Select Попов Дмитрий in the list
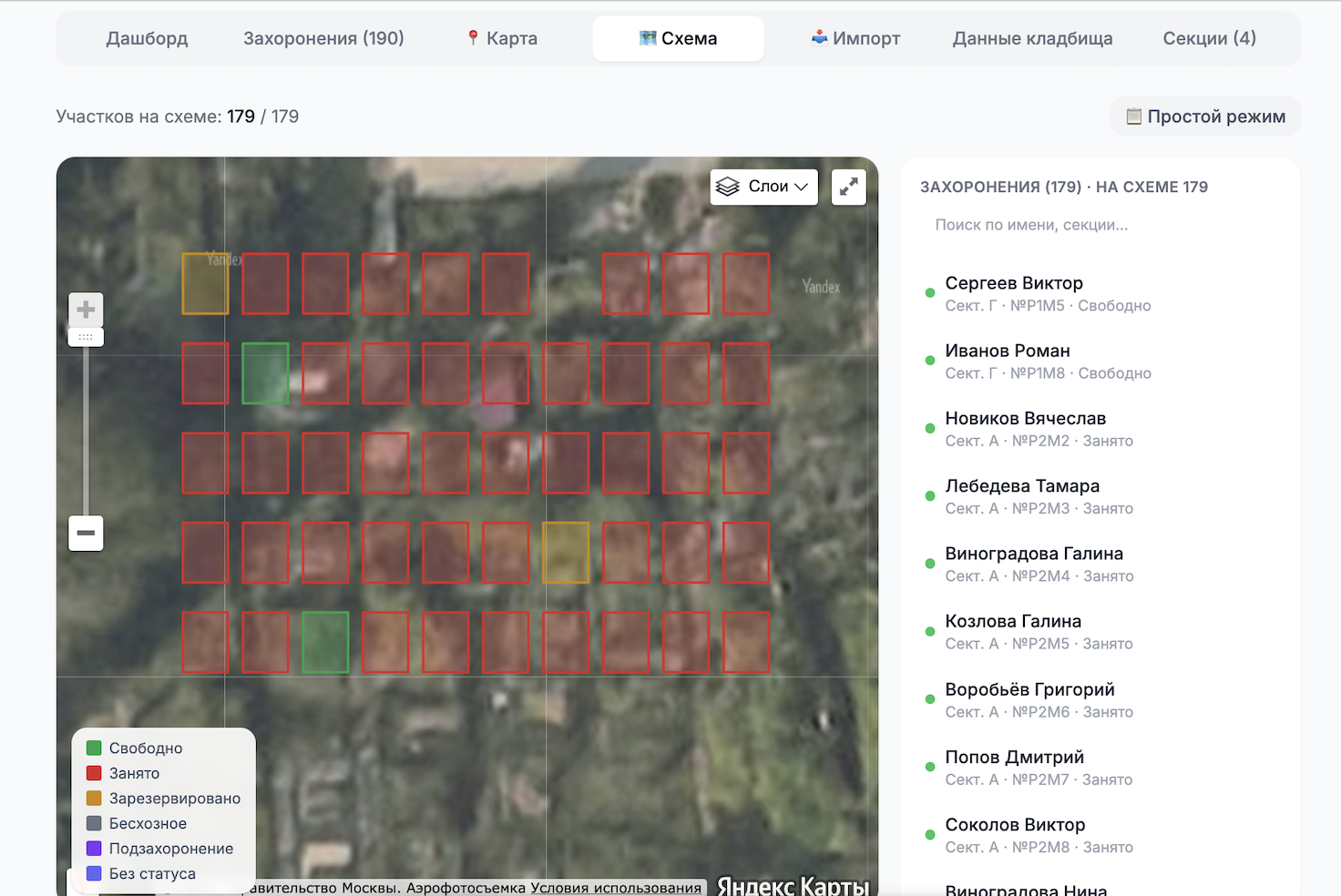 (x=1100, y=767)
